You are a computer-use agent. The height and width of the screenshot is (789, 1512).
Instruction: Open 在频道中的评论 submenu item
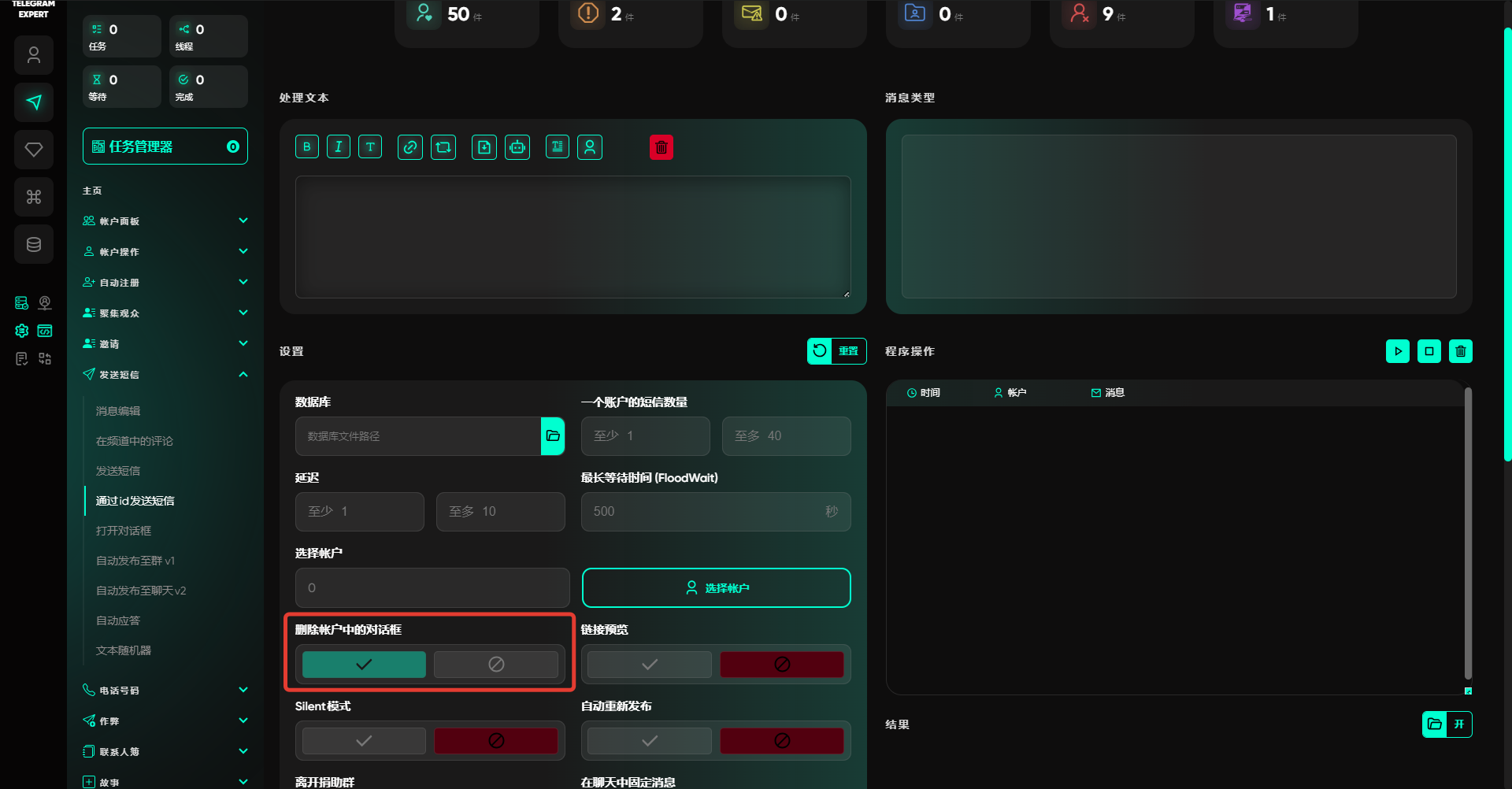pyautogui.click(x=135, y=441)
